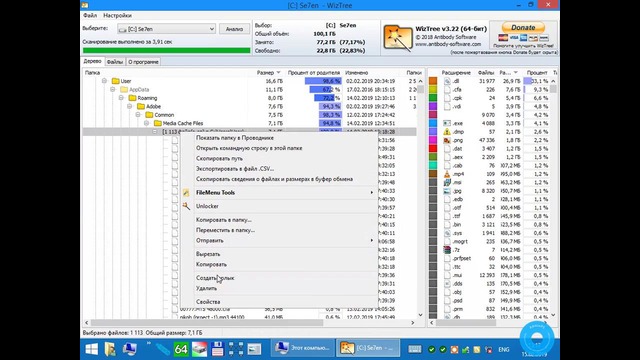Screen dimensions: 640x360
Task: Click the floppy disk taskbar icon
Action: [218, 349]
